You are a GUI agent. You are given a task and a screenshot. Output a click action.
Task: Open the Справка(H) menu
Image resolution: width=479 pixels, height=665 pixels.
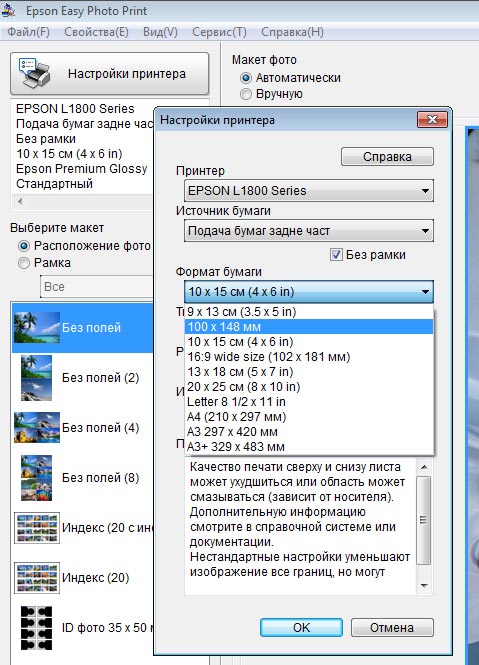(292, 32)
